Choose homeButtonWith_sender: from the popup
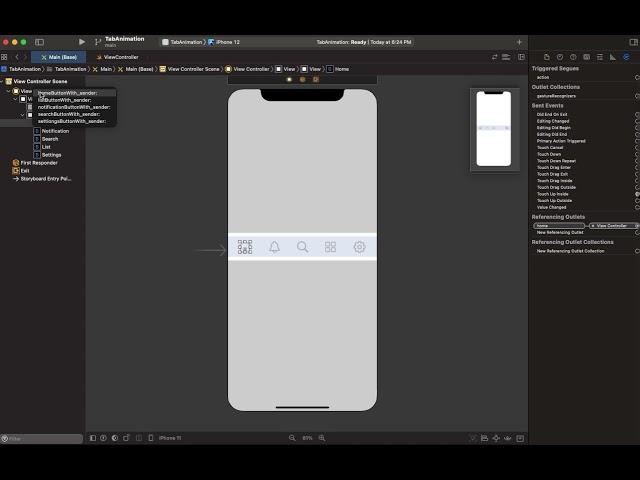The width and height of the screenshot is (640, 480). click(75, 93)
